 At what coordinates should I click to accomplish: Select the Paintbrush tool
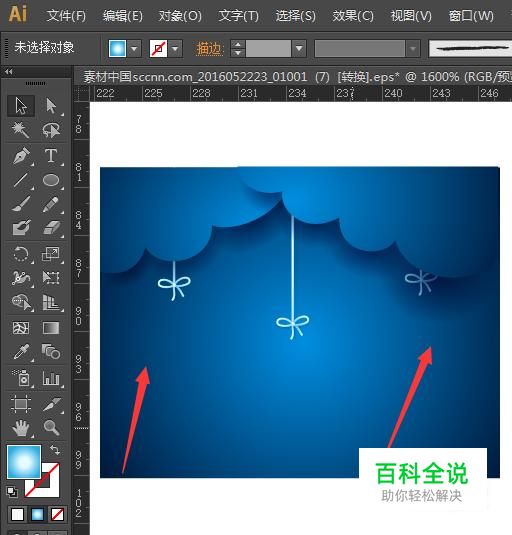(21, 204)
